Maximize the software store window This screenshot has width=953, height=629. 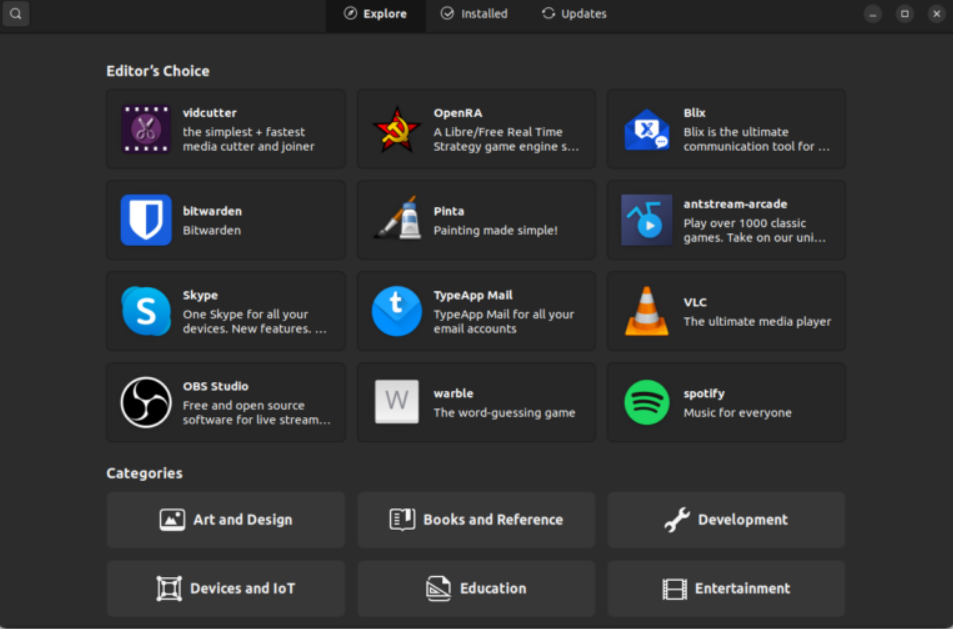point(904,13)
